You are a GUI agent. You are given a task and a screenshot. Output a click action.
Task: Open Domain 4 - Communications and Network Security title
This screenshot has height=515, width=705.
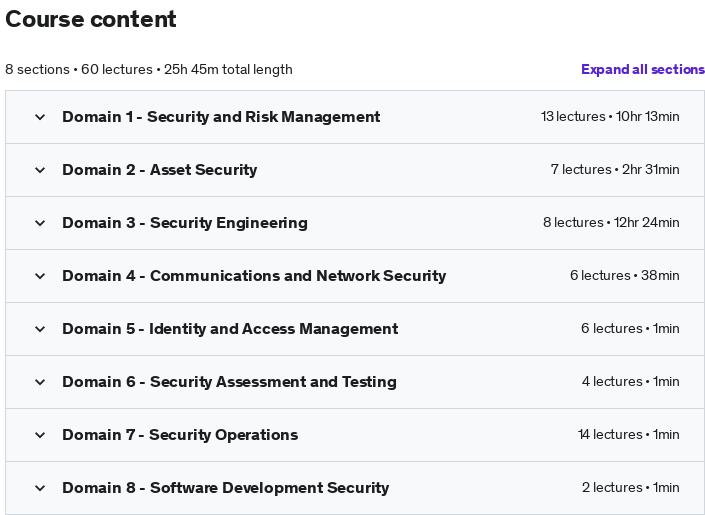coord(254,276)
